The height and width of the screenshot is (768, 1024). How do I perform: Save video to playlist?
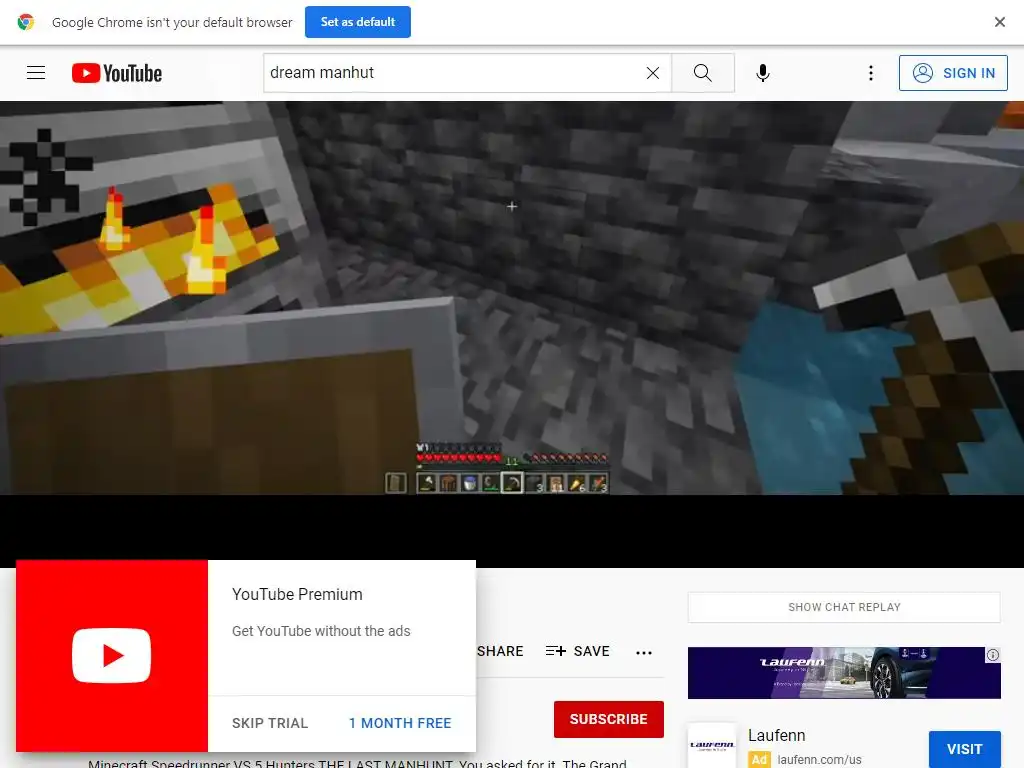tap(577, 651)
